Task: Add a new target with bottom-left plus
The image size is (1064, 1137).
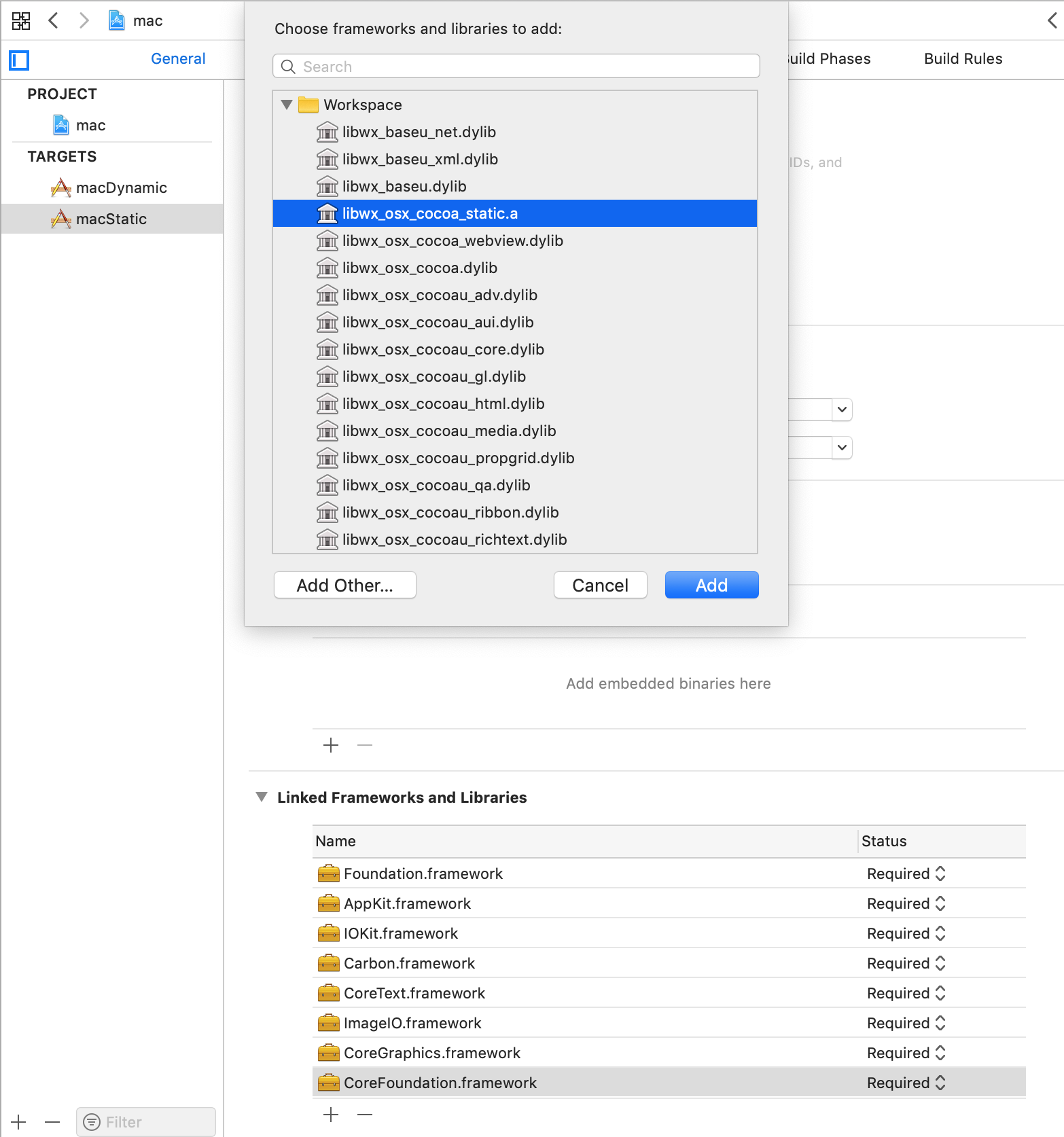Action: [x=19, y=1122]
